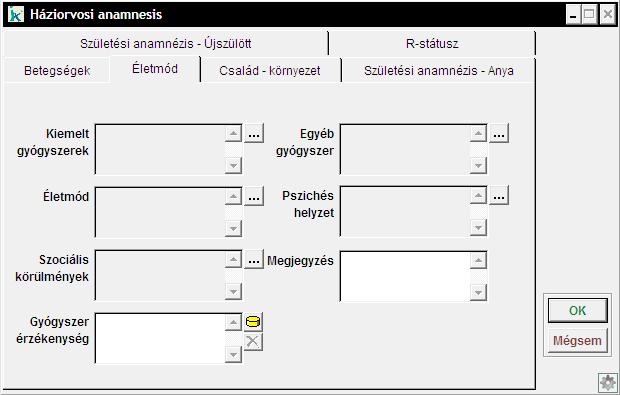620x395 pixels.
Task: Open Születési anamnézis - Újszülött tab
Action: pos(166,43)
